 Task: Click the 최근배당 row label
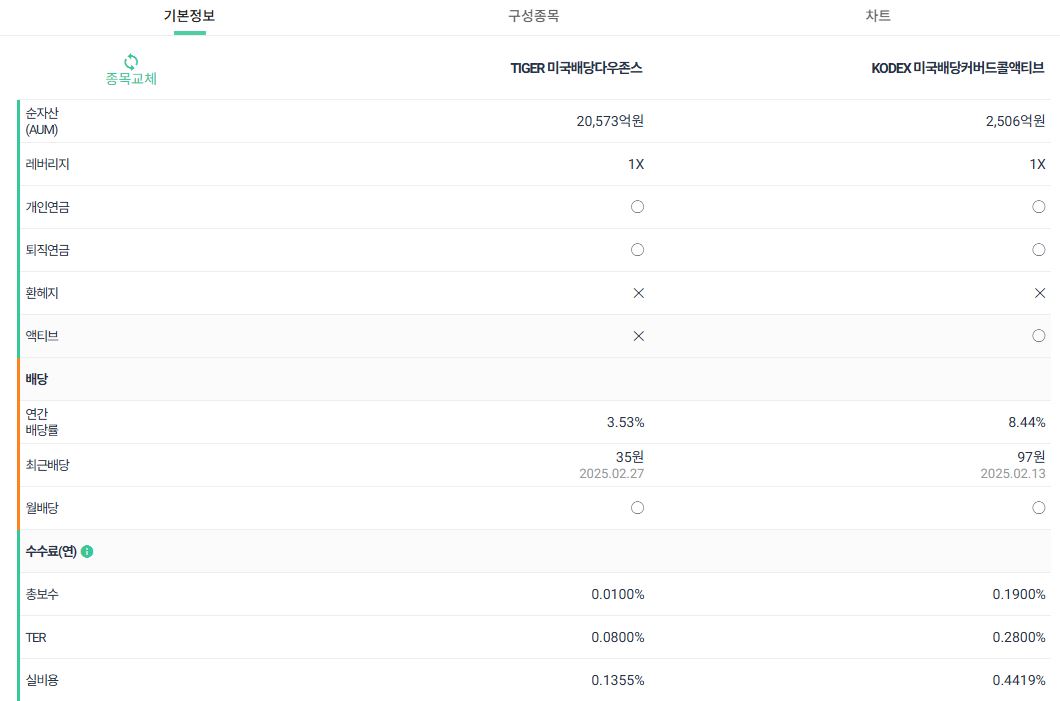click(x=47, y=465)
